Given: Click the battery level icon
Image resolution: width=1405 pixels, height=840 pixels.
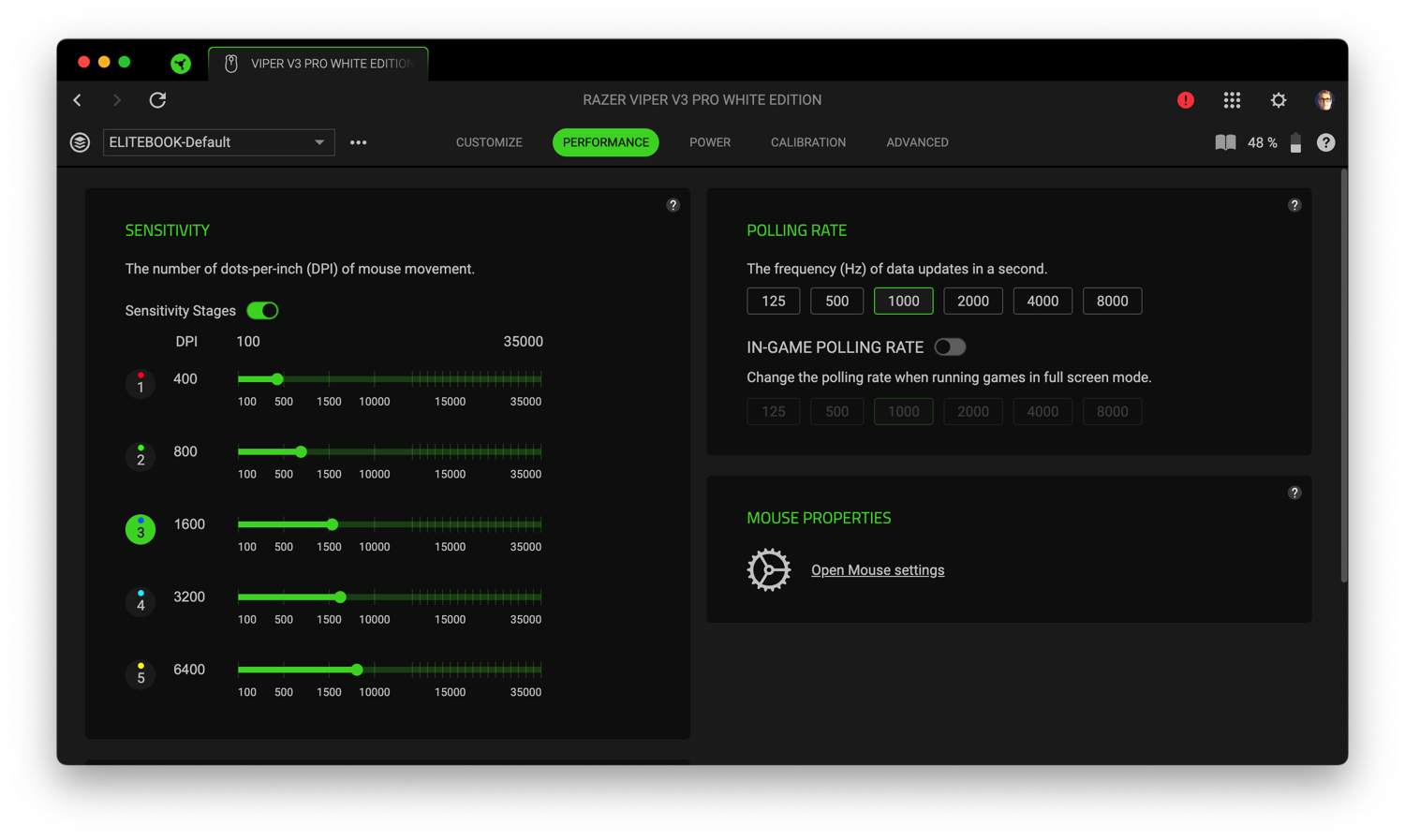Looking at the screenshot, I should (x=1295, y=142).
